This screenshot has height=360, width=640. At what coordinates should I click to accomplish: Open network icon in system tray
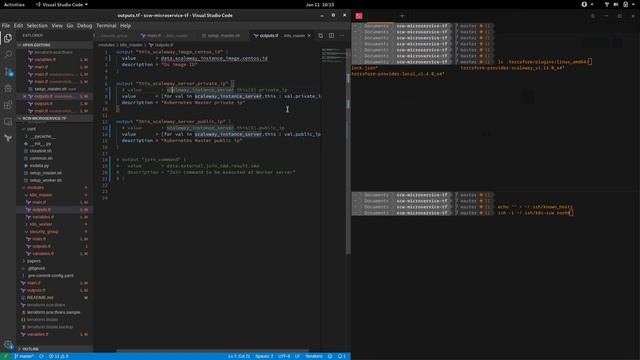[607, 4]
